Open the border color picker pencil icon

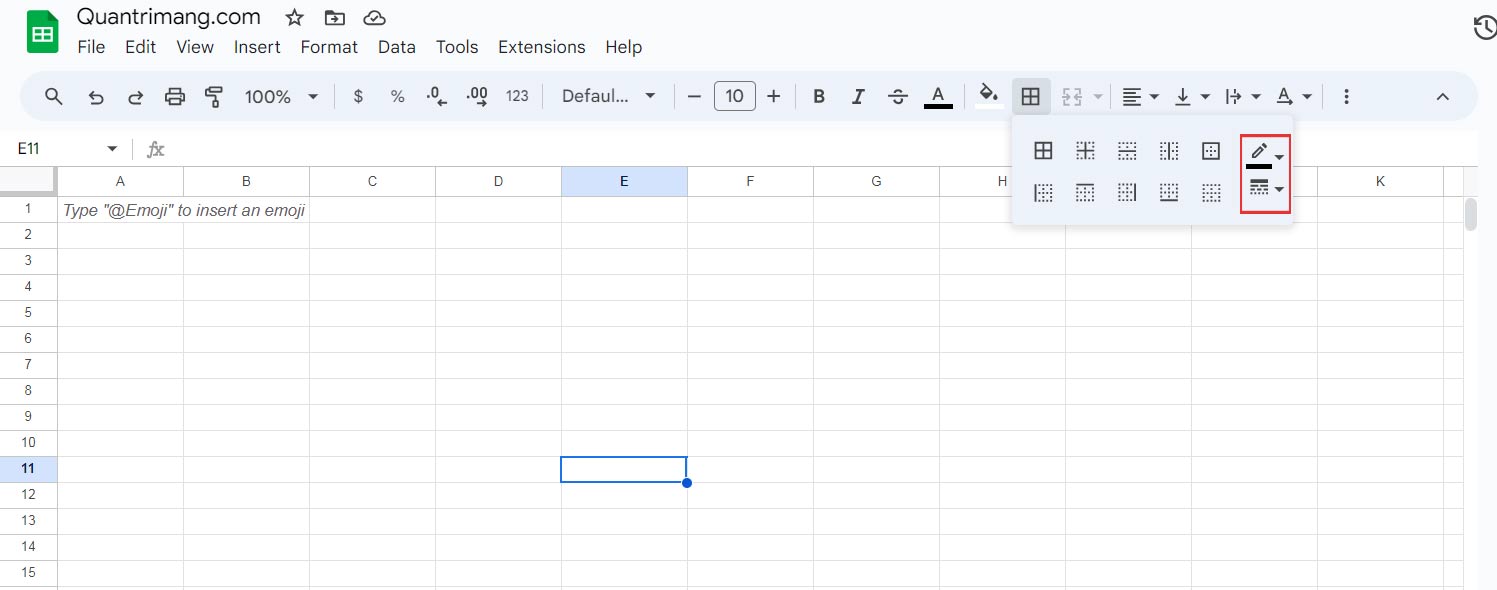click(1259, 150)
